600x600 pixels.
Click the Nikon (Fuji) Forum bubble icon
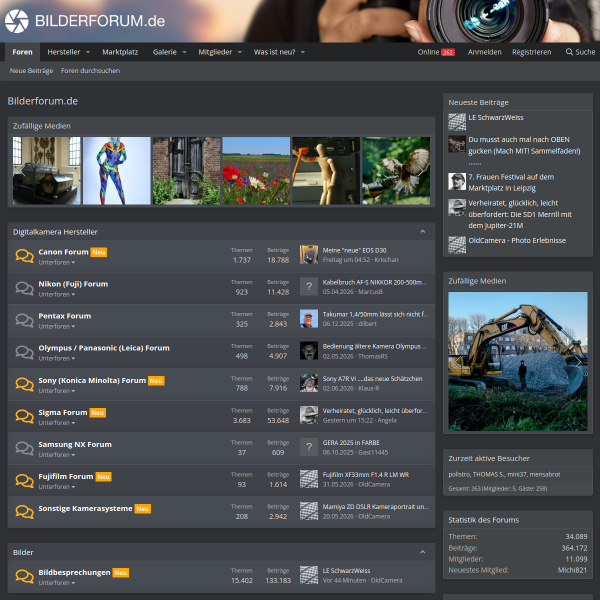24,288
